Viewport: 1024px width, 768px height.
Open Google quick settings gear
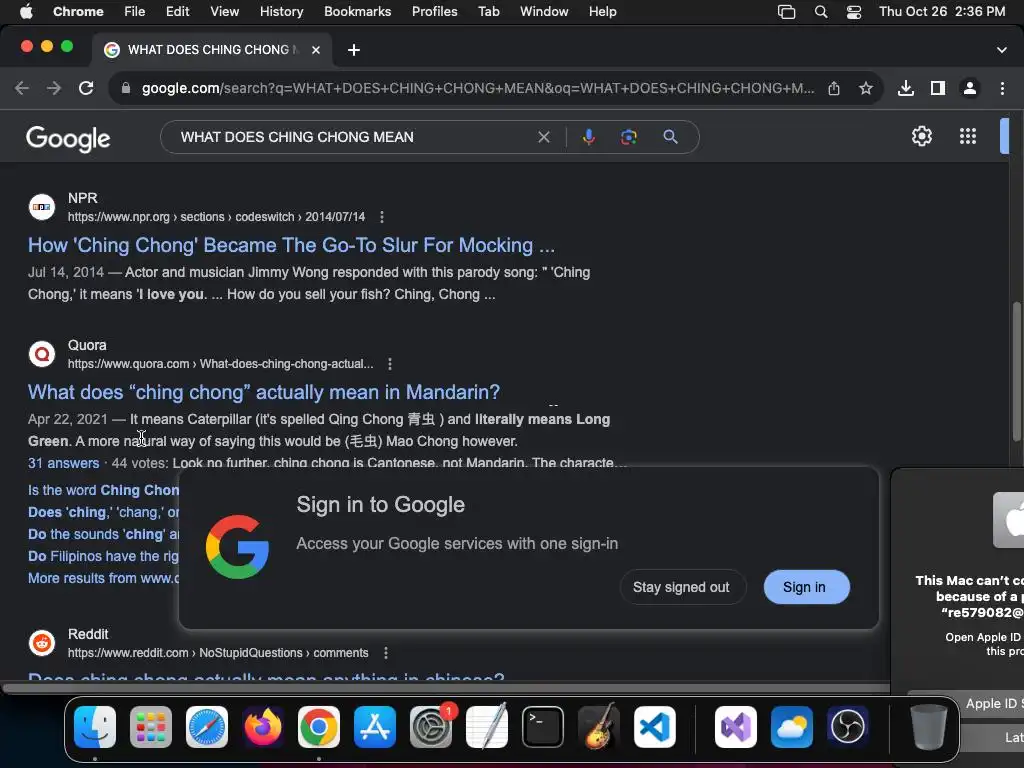point(921,136)
